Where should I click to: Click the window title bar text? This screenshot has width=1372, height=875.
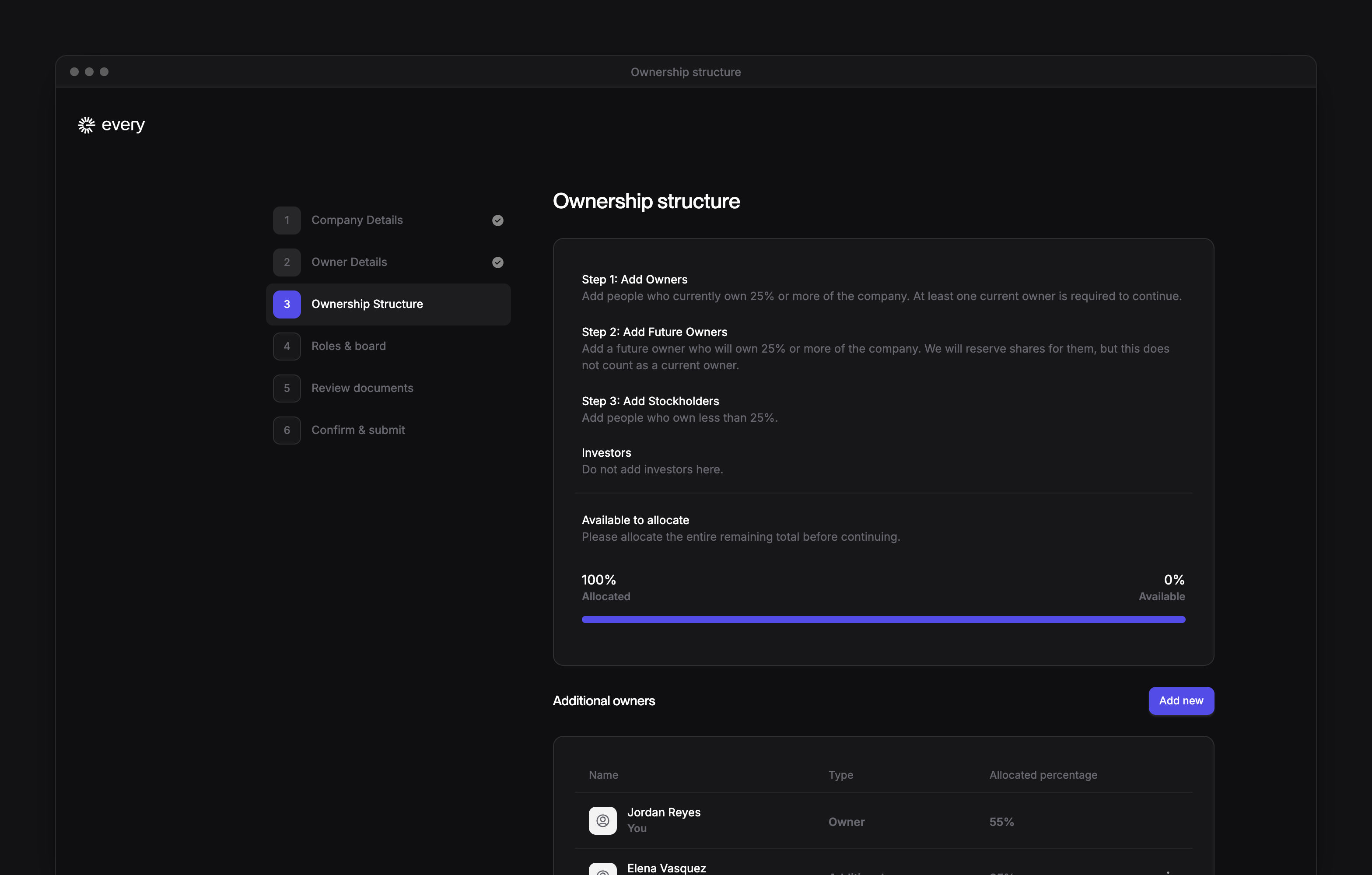click(686, 72)
